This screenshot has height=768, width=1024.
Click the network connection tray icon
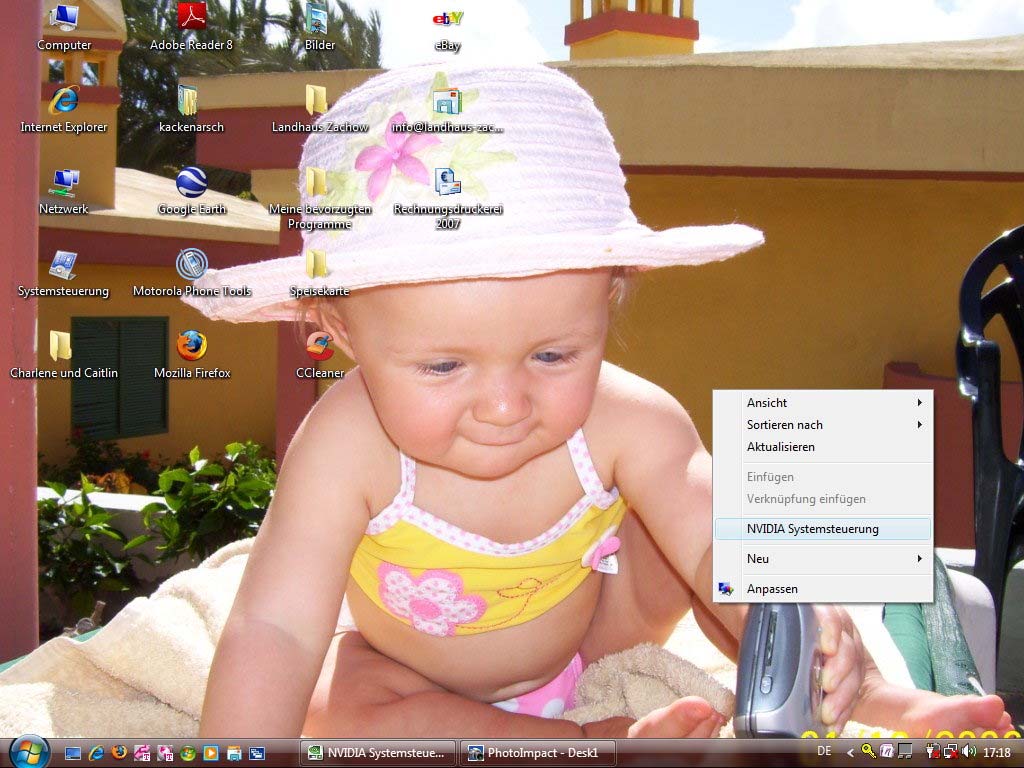[950, 752]
